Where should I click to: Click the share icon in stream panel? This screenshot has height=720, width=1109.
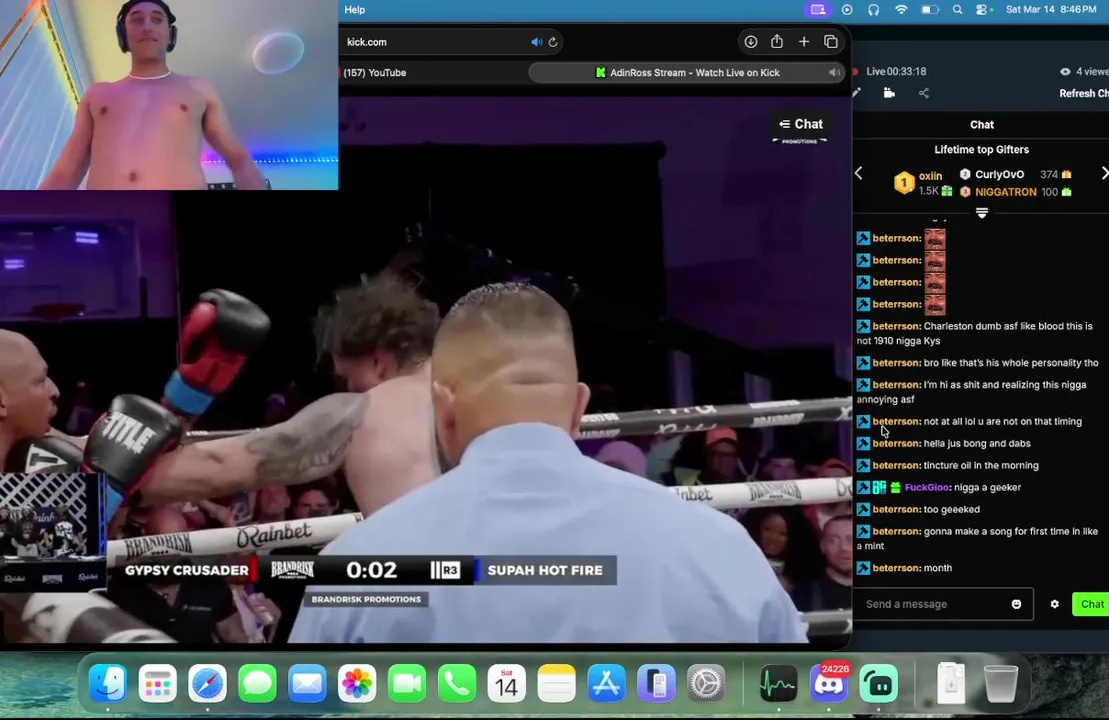click(924, 93)
